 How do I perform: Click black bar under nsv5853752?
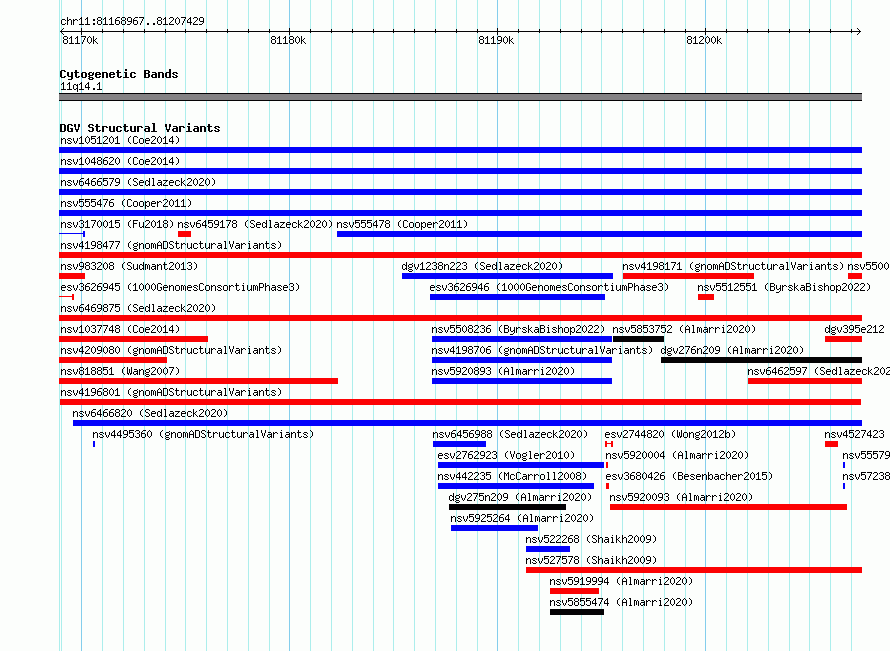638,339
